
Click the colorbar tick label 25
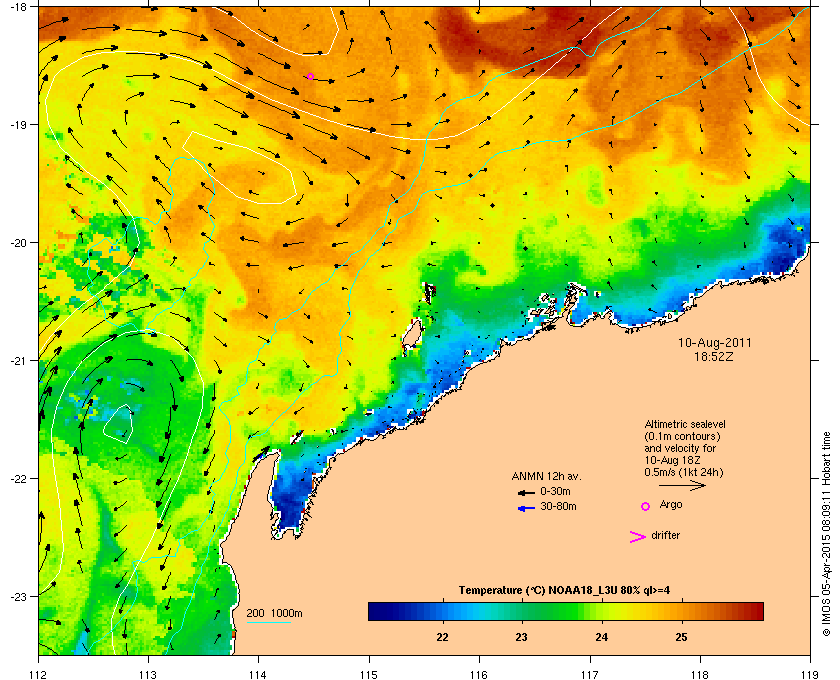click(x=681, y=638)
